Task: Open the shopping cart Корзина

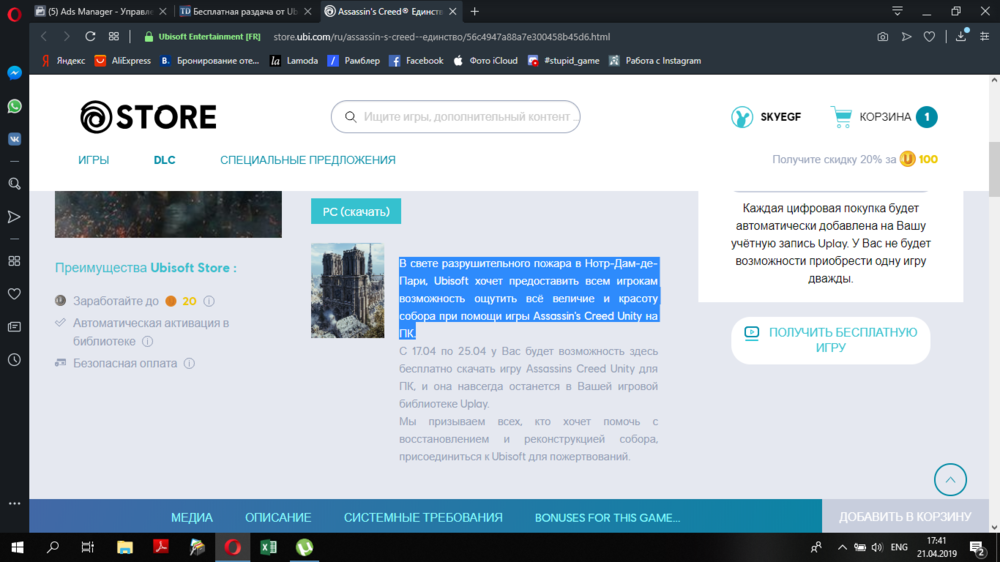Action: point(884,117)
